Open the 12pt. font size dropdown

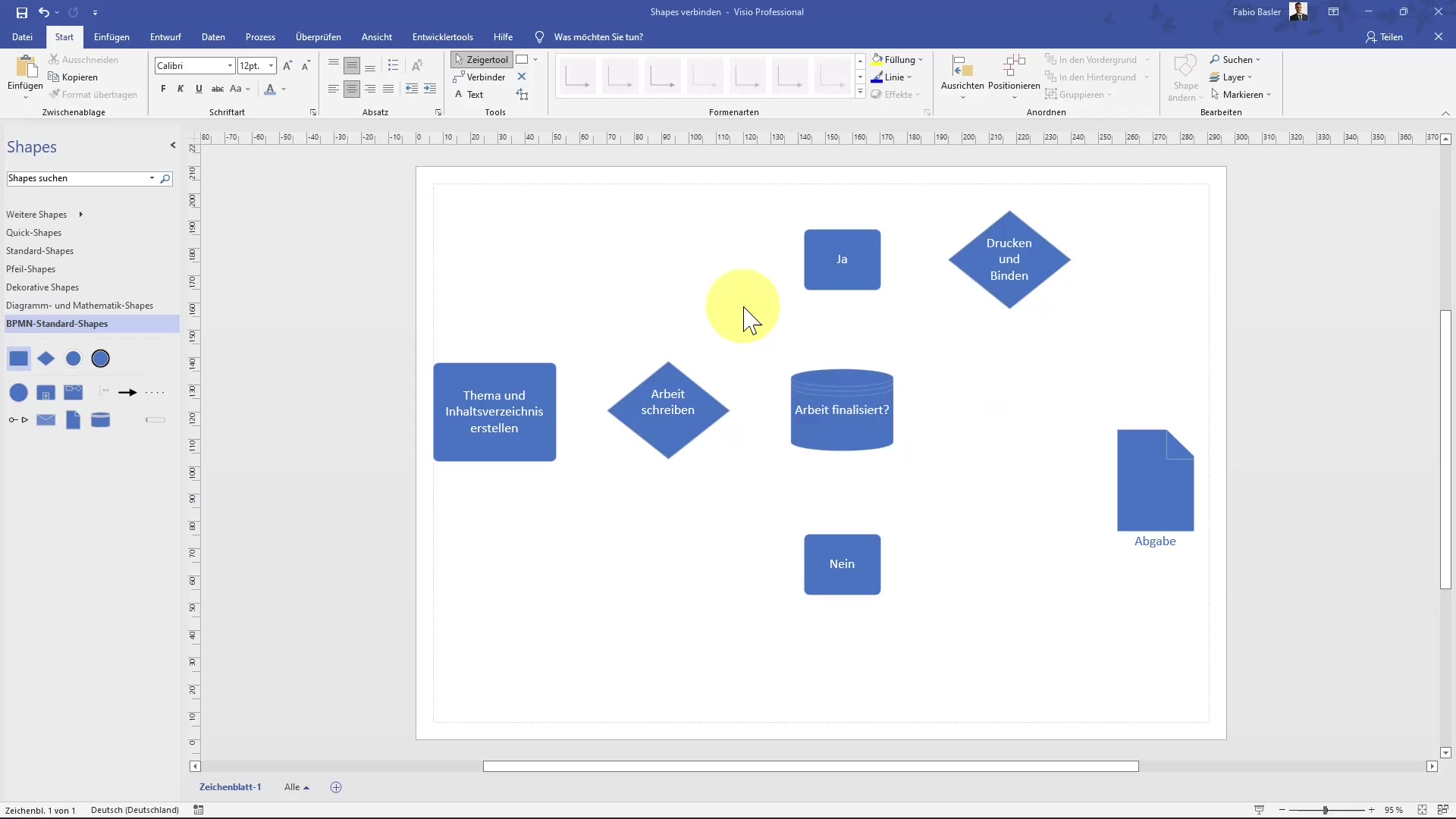coord(271,66)
